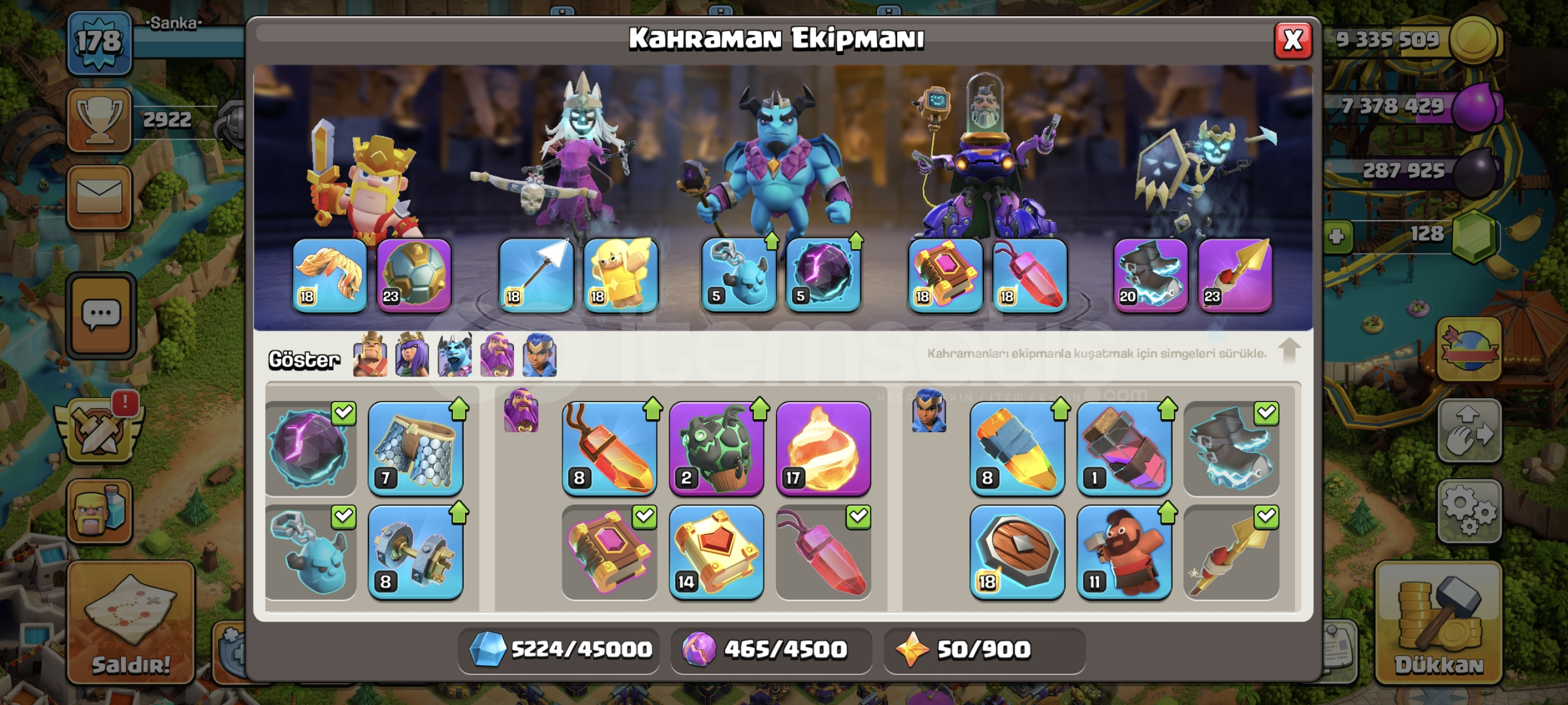Filter equipment by Barbarian King
The height and width of the screenshot is (705, 1568).
[x=370, y=355]
